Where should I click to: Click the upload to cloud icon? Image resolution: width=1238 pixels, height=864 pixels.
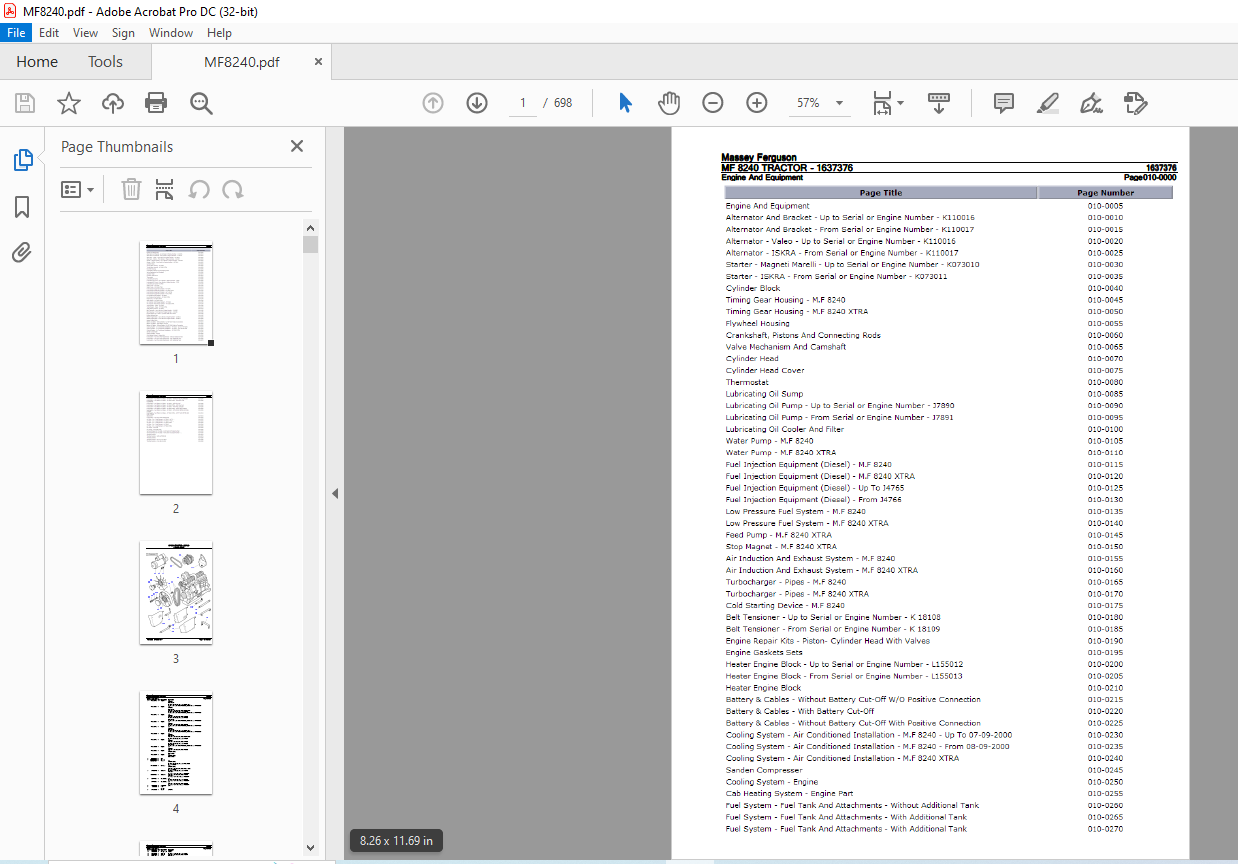pos(113,103)
